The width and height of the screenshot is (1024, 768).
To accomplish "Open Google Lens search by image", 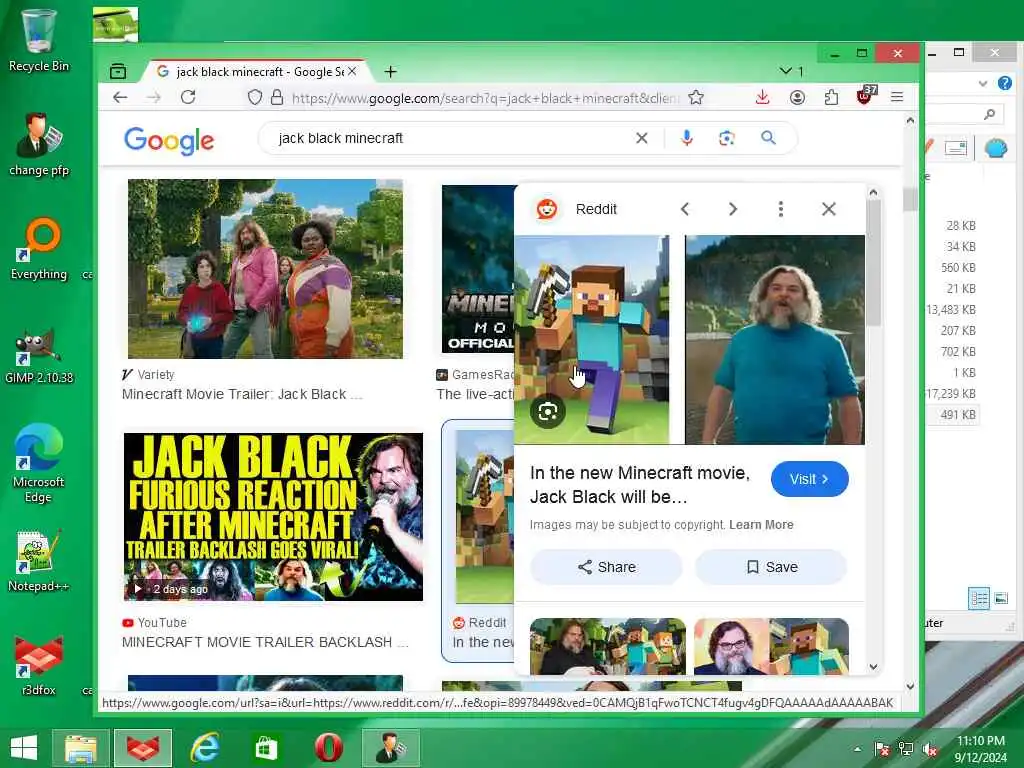I will (727, 138).
